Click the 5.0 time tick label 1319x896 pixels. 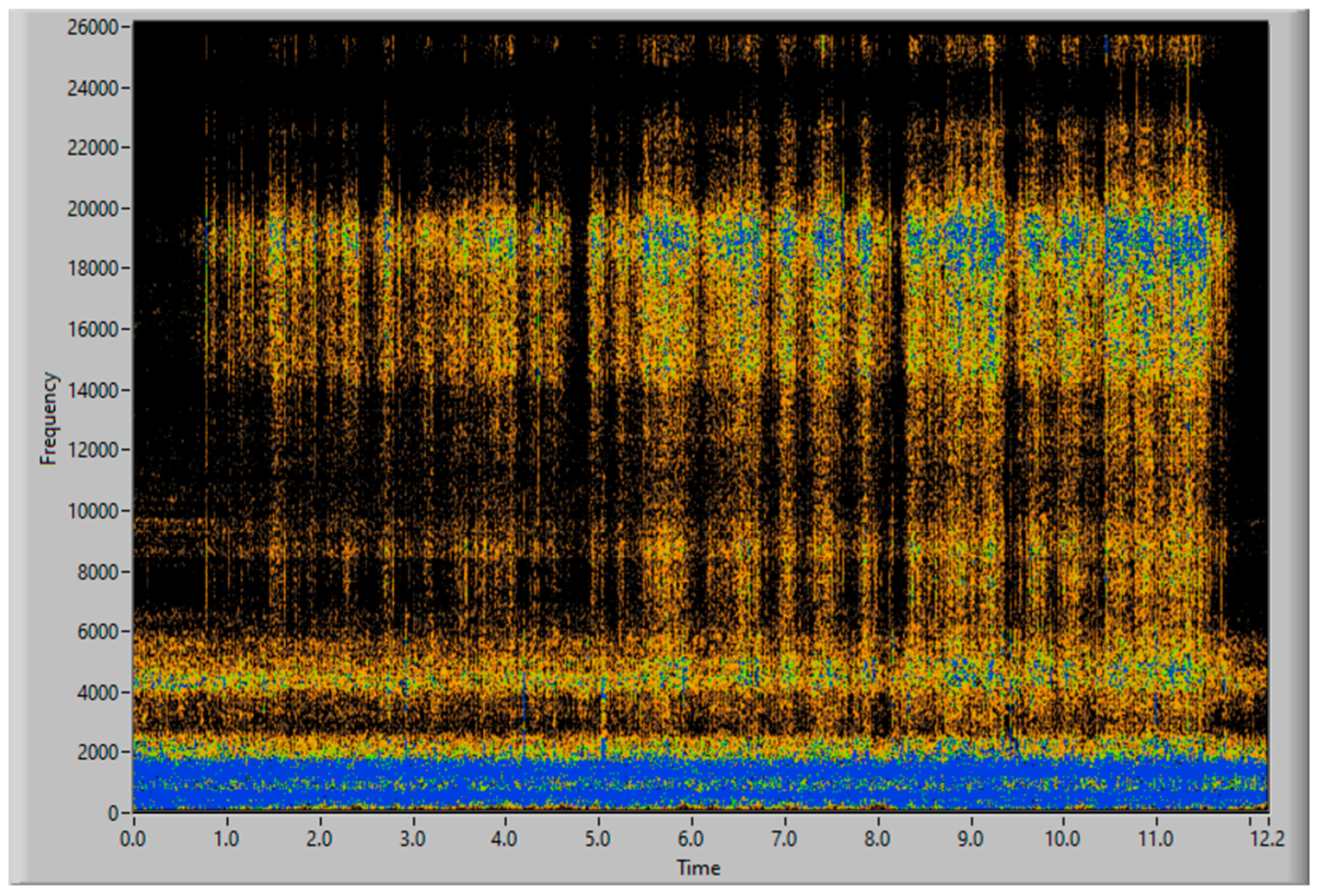598,839
